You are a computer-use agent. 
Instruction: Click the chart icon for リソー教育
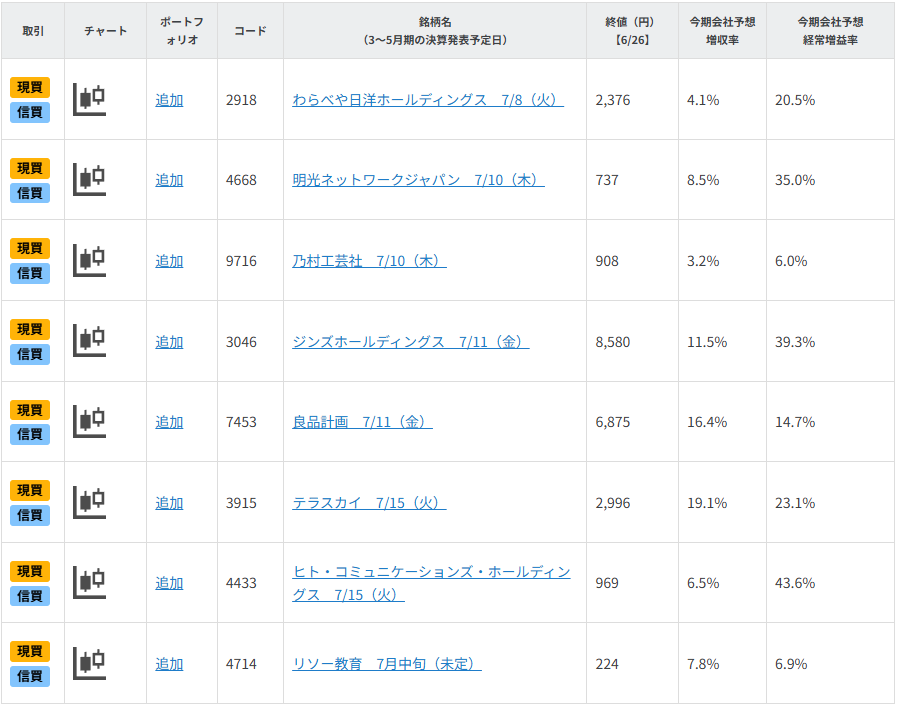pos(90,663)
